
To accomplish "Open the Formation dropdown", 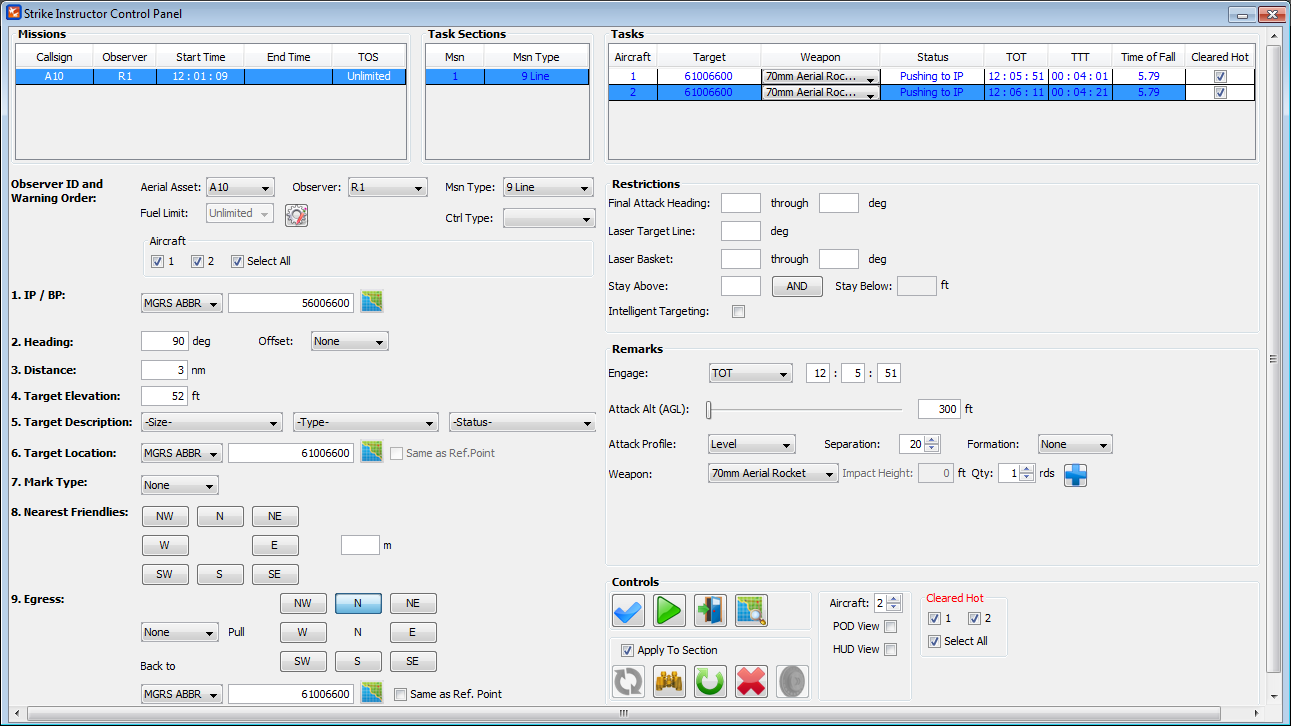I will click(1075, 444).
